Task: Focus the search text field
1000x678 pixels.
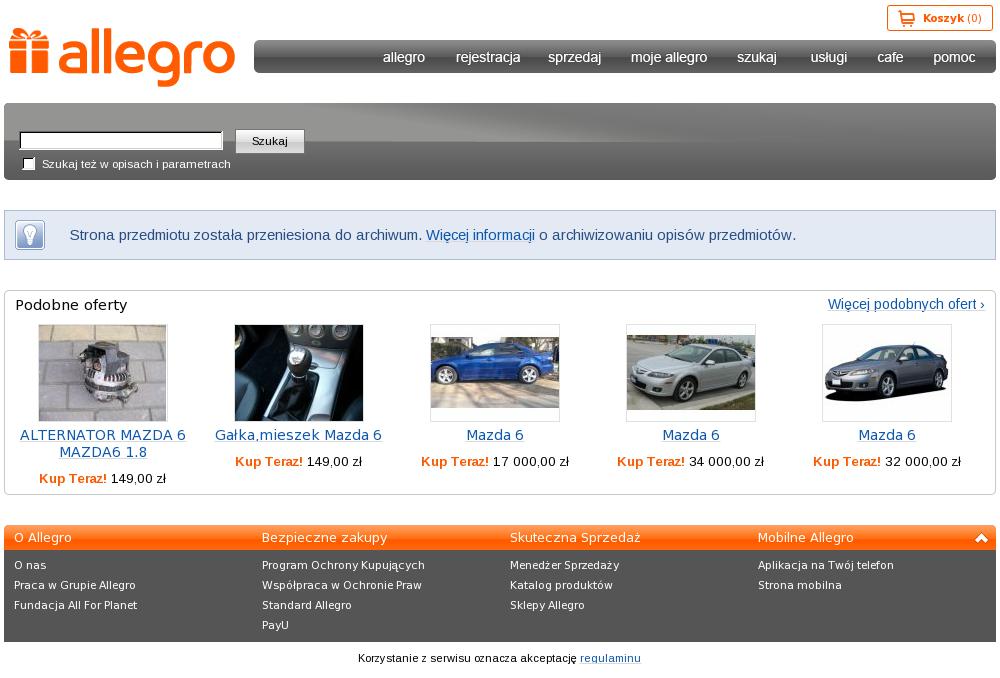Action: coord(121,140)
